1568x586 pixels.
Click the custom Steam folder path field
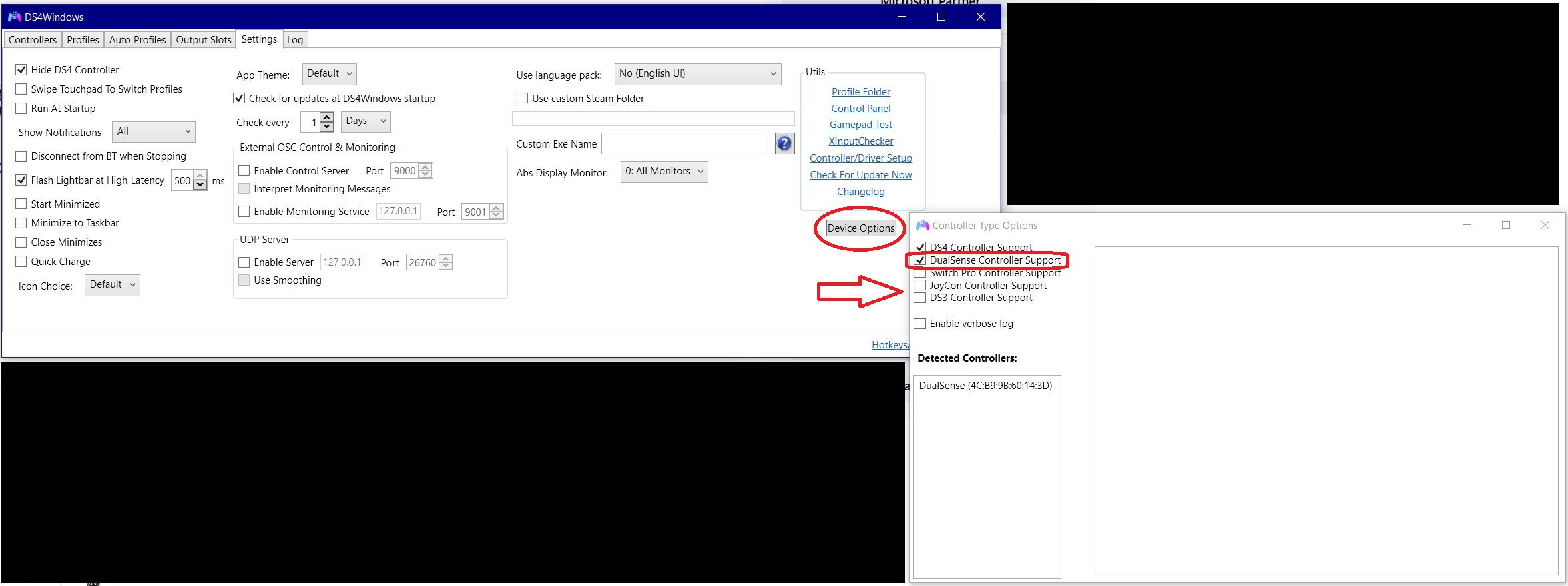(654, 119)
